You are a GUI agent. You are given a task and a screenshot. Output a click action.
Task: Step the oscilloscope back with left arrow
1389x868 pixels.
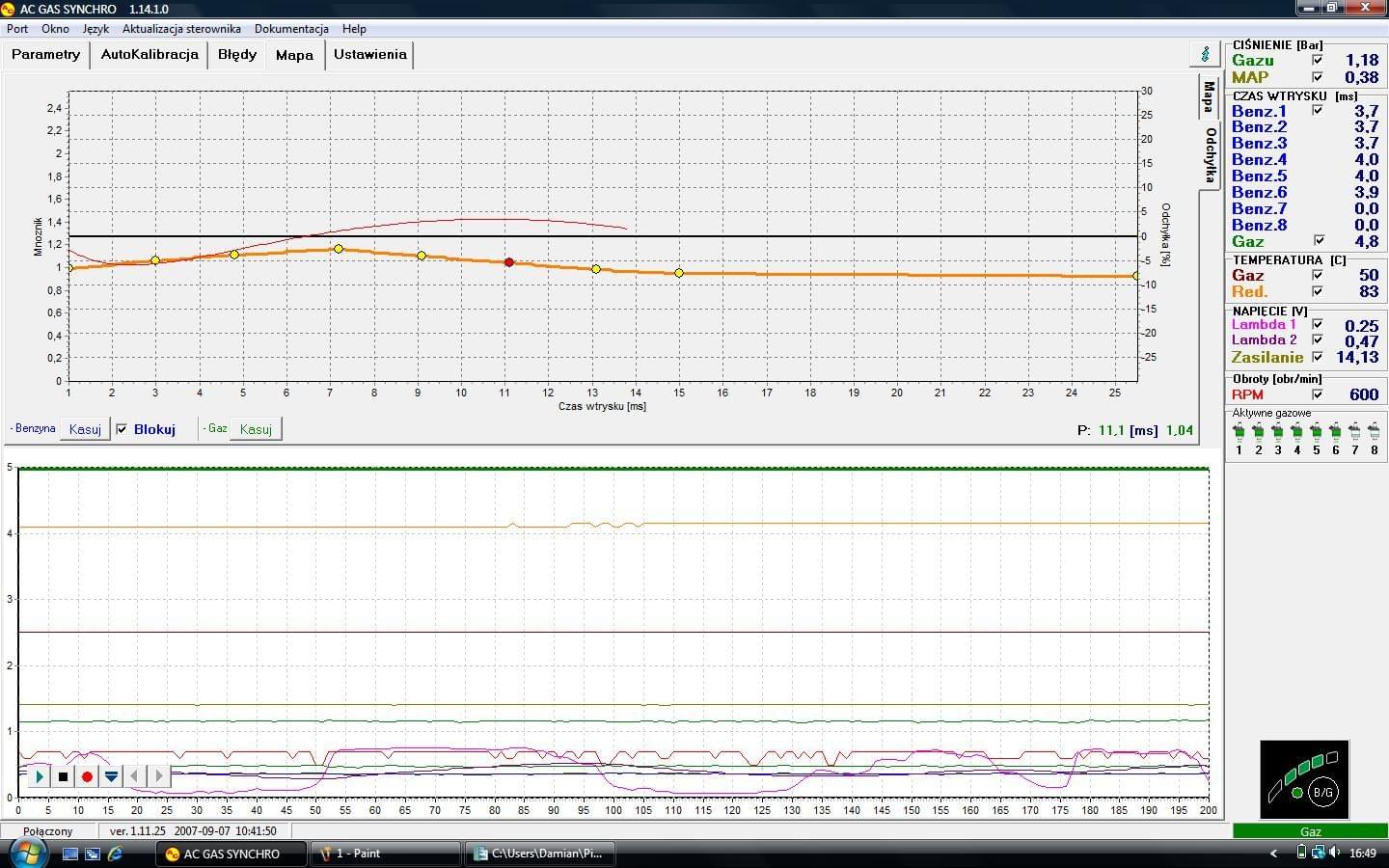click(x=135, y=776)
